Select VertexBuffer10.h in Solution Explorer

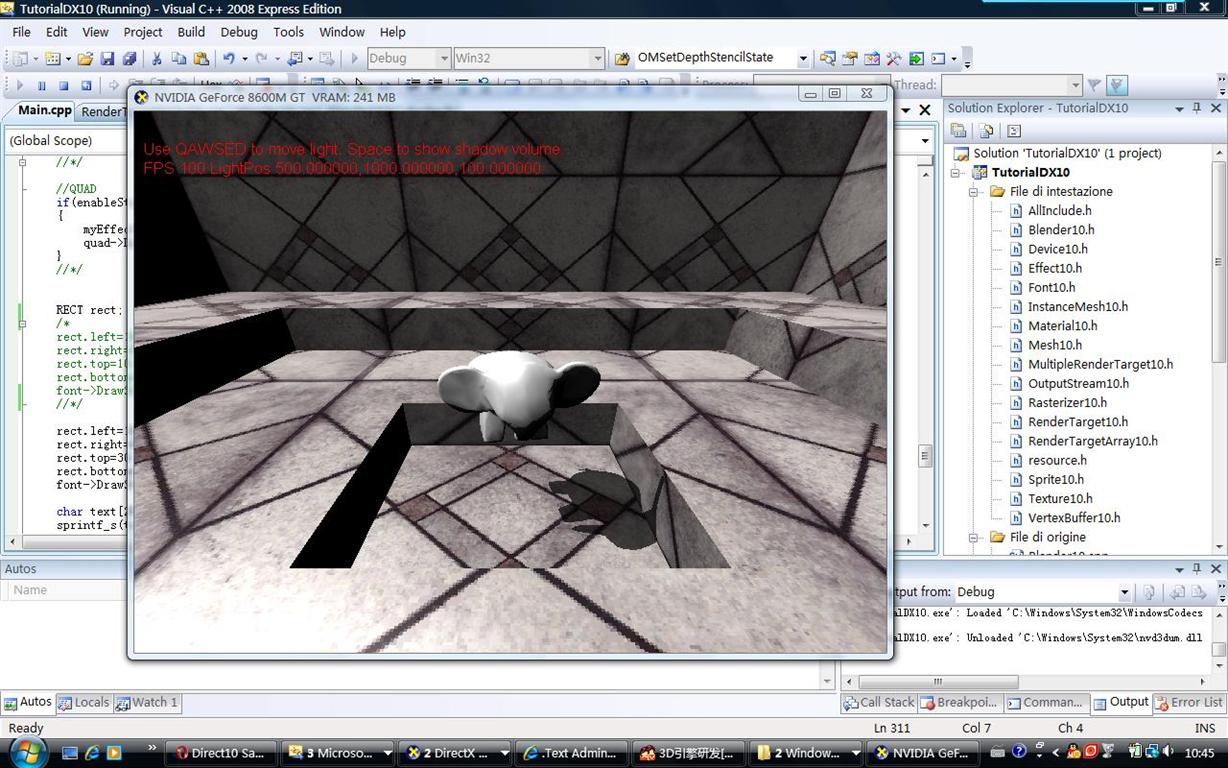pos(1074,518)
